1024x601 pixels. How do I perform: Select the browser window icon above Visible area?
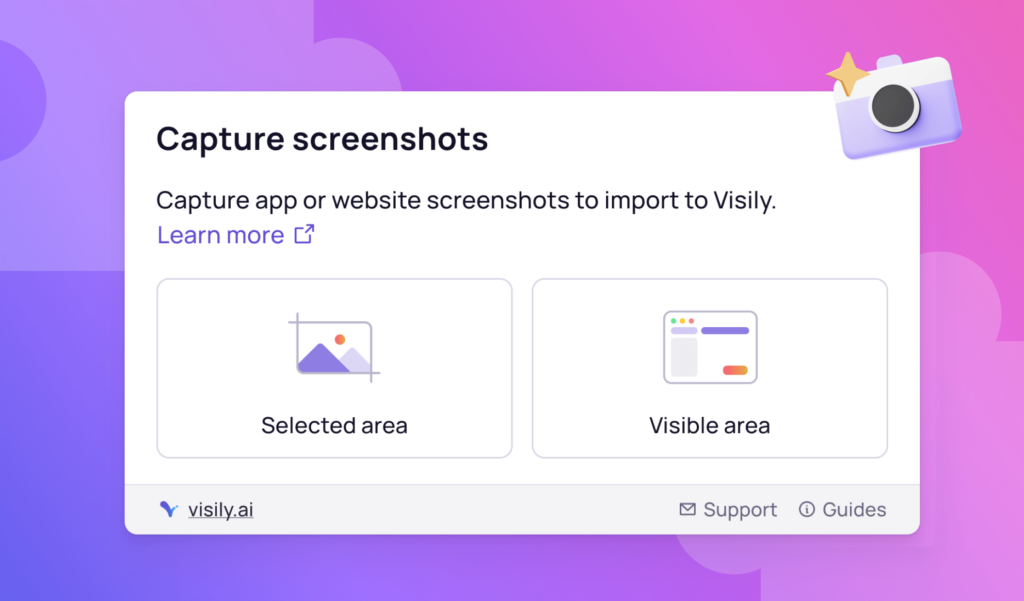click(x=710, y=347)
